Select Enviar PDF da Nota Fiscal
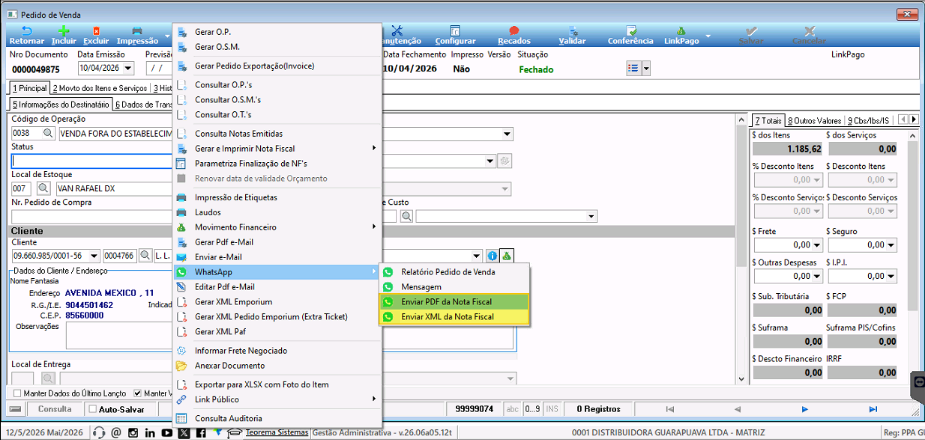 (x=454, y=302)
